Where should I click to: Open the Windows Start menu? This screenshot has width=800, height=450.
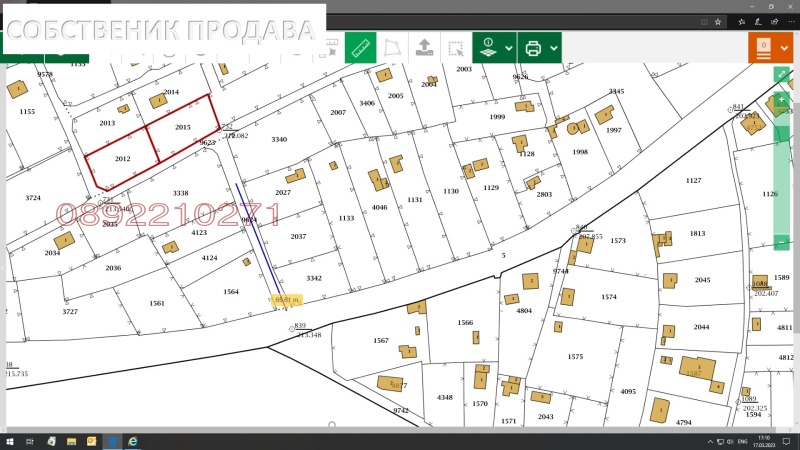(10, 441)
